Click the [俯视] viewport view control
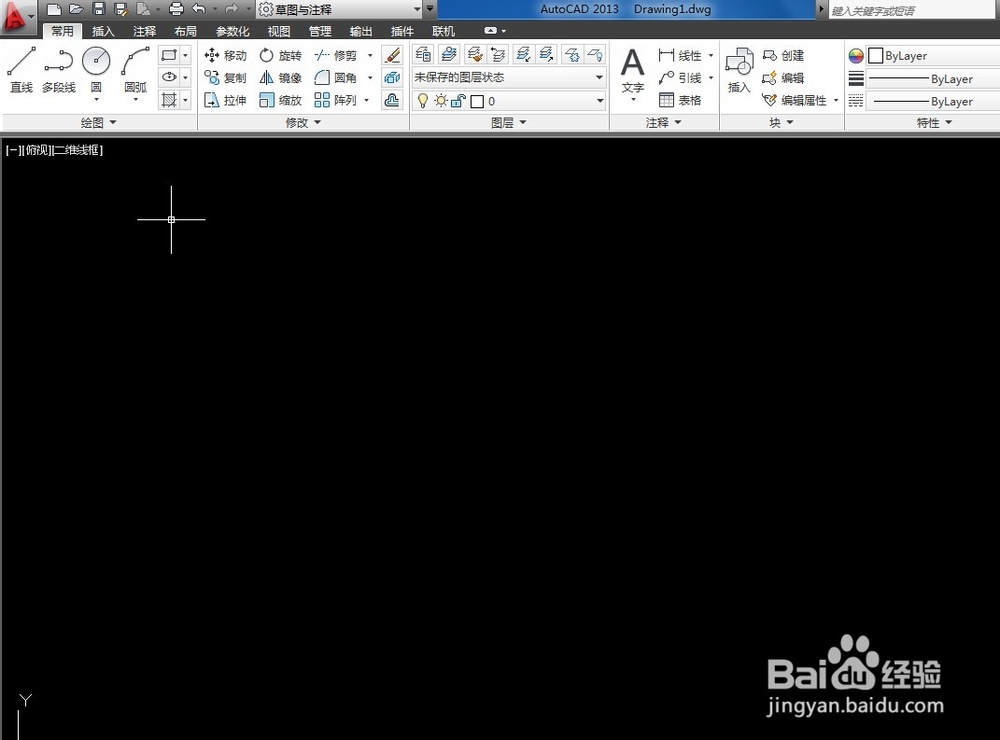The image size is (1000, 740). click(x=36, y=150)
